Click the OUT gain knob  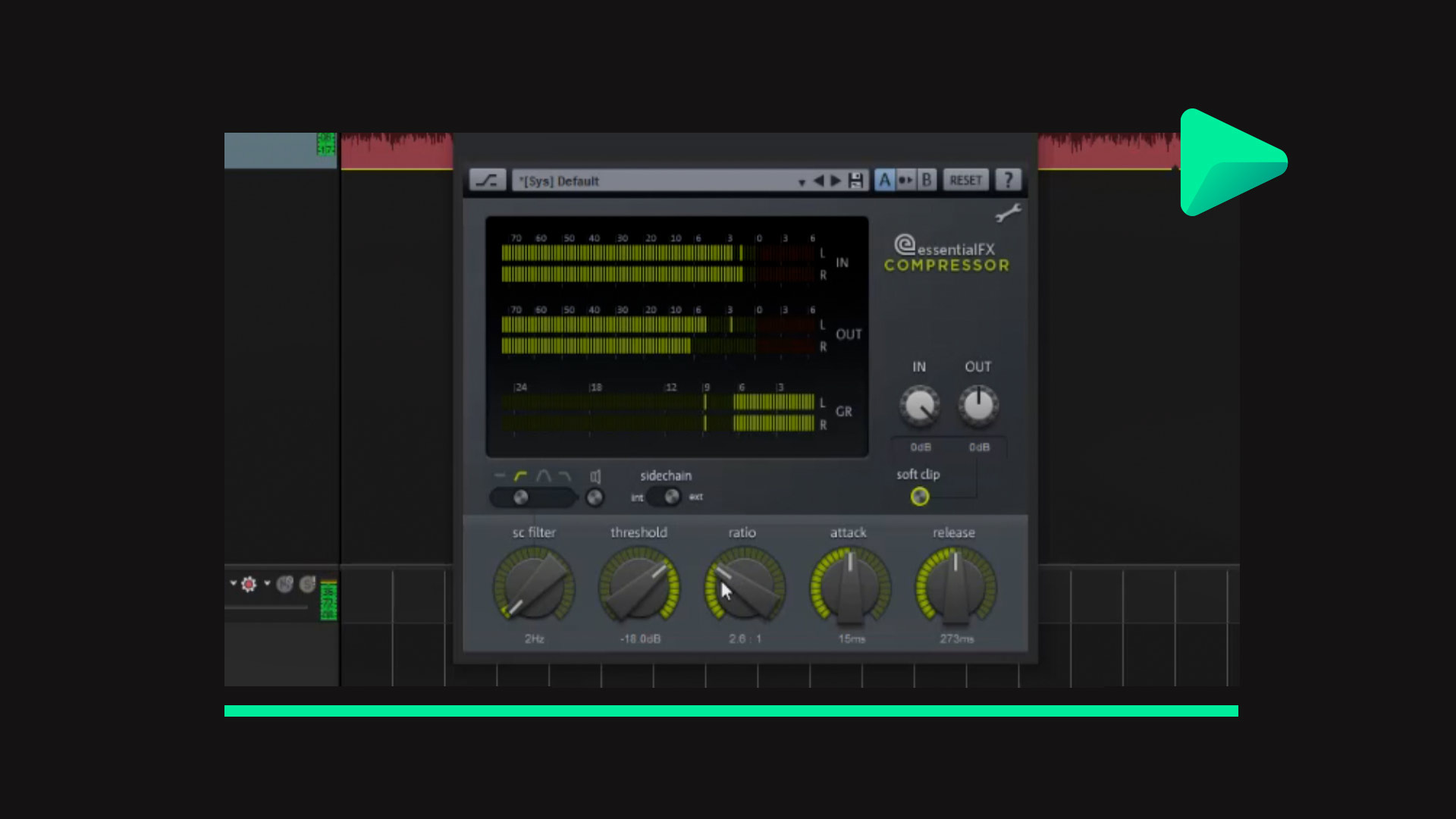pos(978,406)
